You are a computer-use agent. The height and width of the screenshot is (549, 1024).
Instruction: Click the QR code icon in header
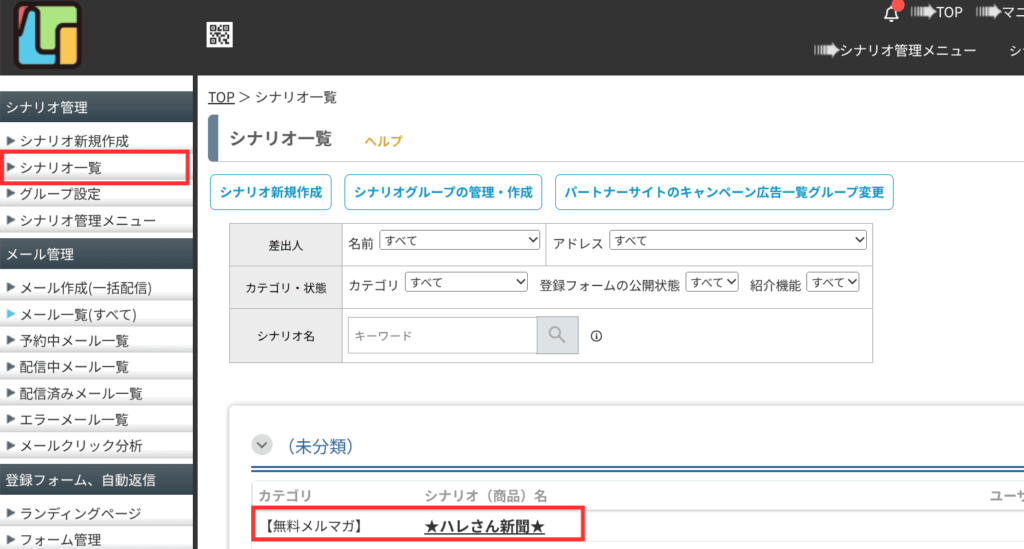tap(219, 35)
